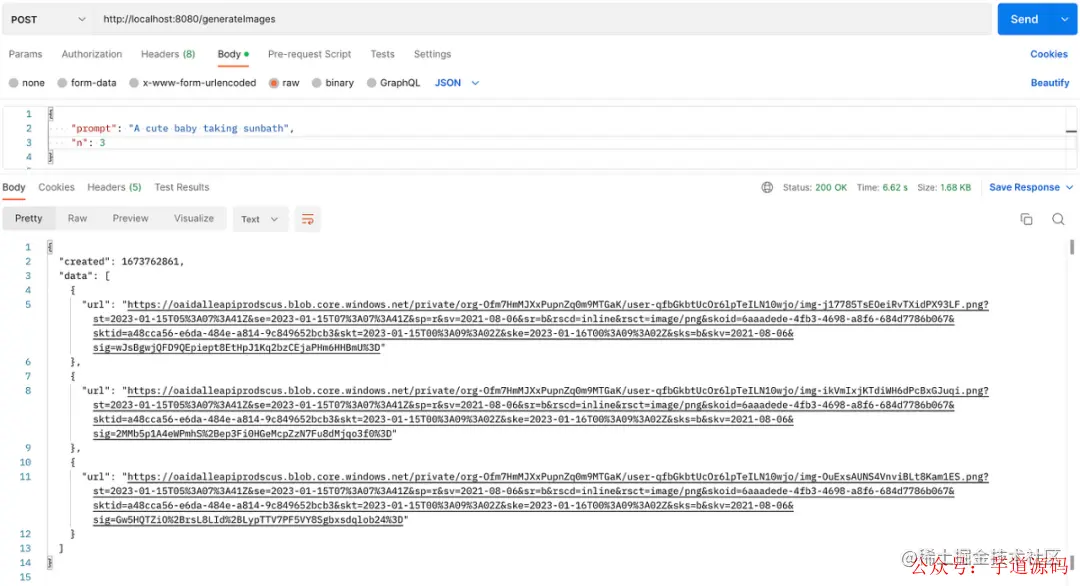Select the response Body tab

coord(14,187)
